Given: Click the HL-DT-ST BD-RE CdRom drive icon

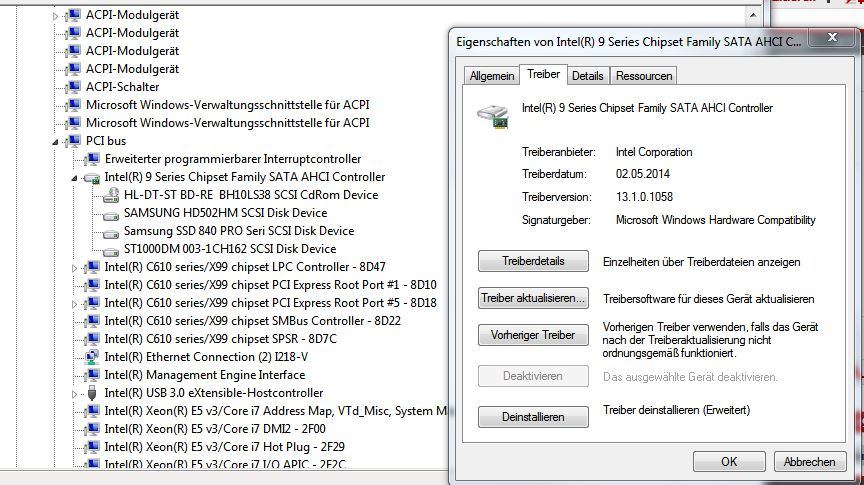Looking at the screenshot, I should (x=111, y=195).
